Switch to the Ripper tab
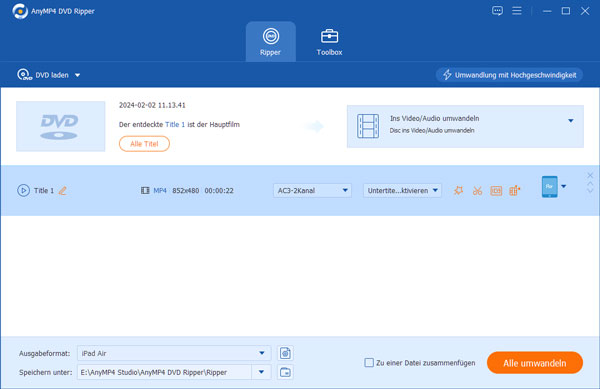 coord(271,42)
